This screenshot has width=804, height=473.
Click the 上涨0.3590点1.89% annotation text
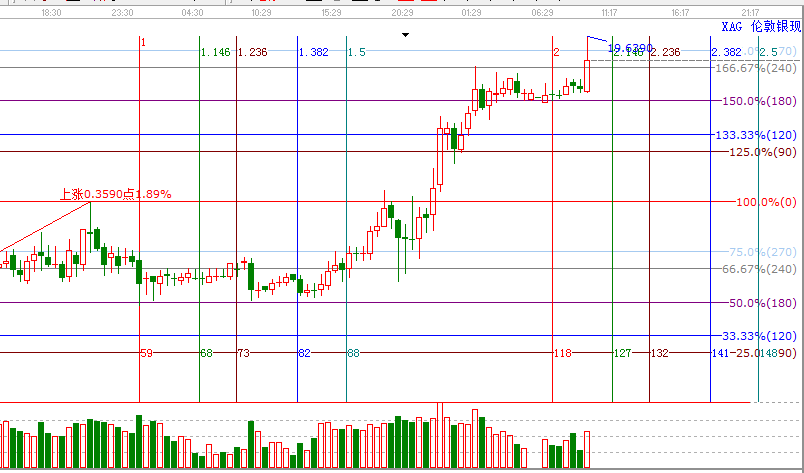(116, 194)
